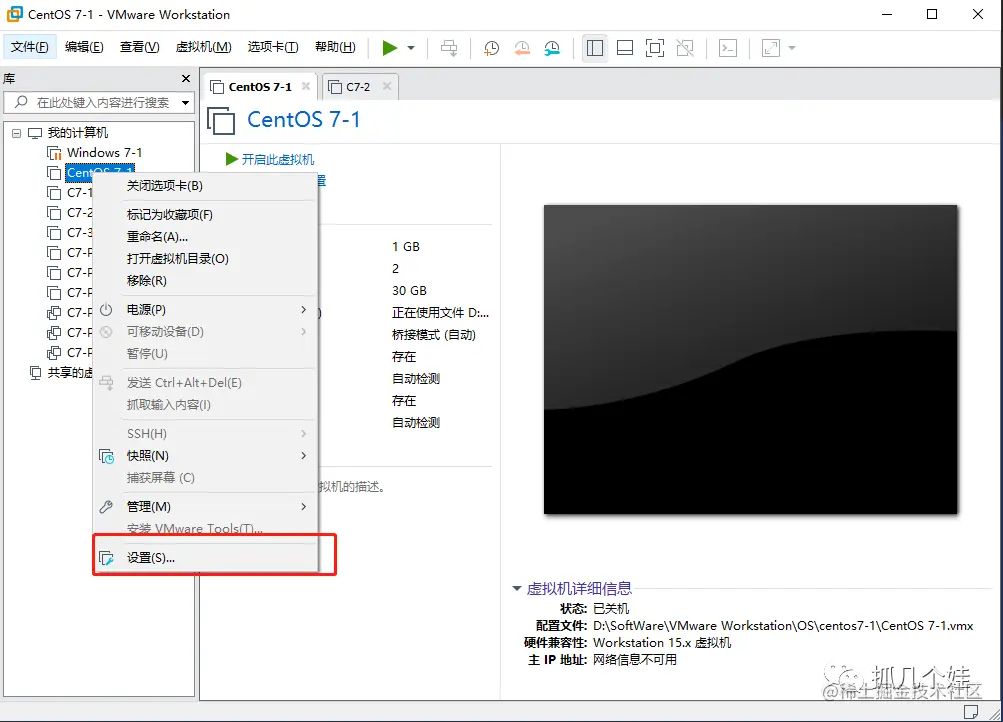Open dropdown arrow next to play button
The height and width of the screenshot is (722, 1003).
pos(411,48)
